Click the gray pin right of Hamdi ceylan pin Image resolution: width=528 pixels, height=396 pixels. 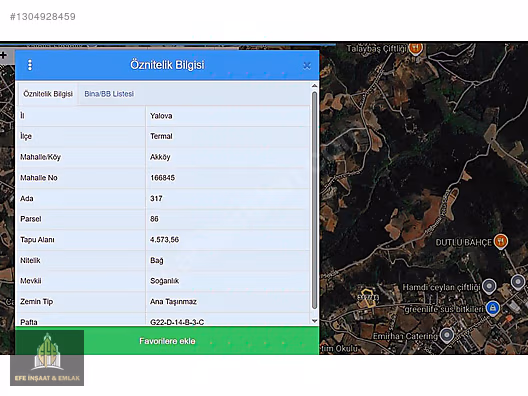click(x=518, y=282)
